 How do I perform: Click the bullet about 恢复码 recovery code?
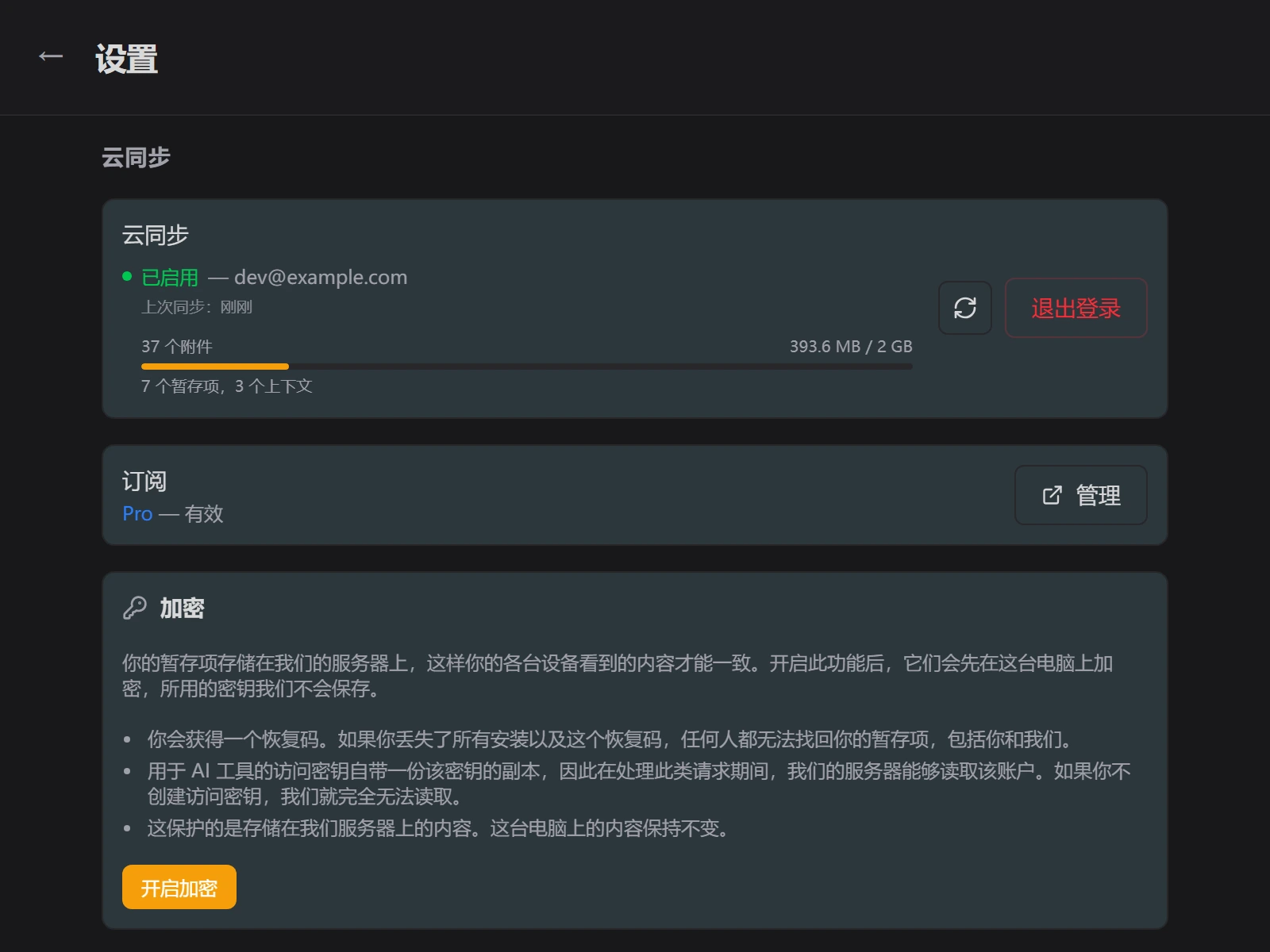(x=611, y=739)
